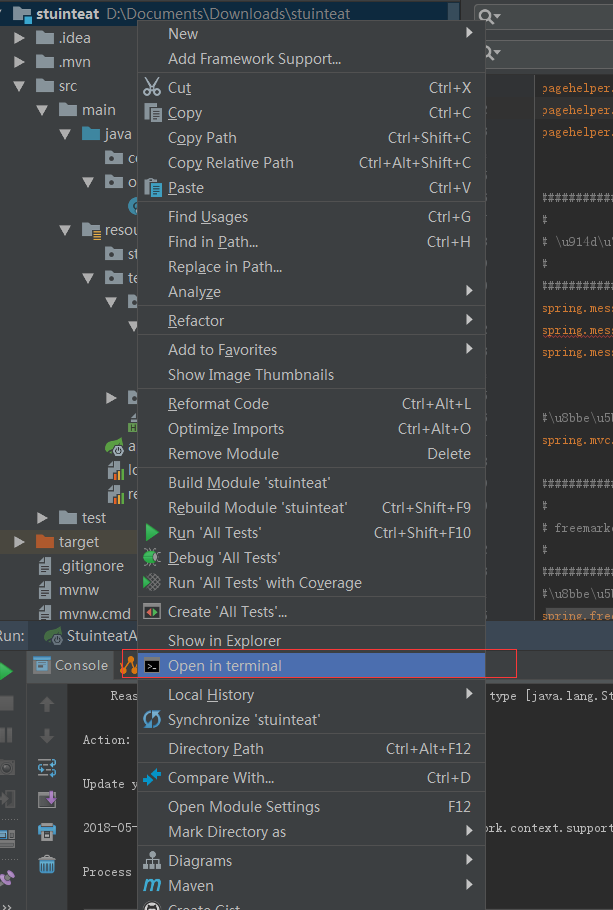
Task: Select Find Usages
Action: [x=311, y=216]
